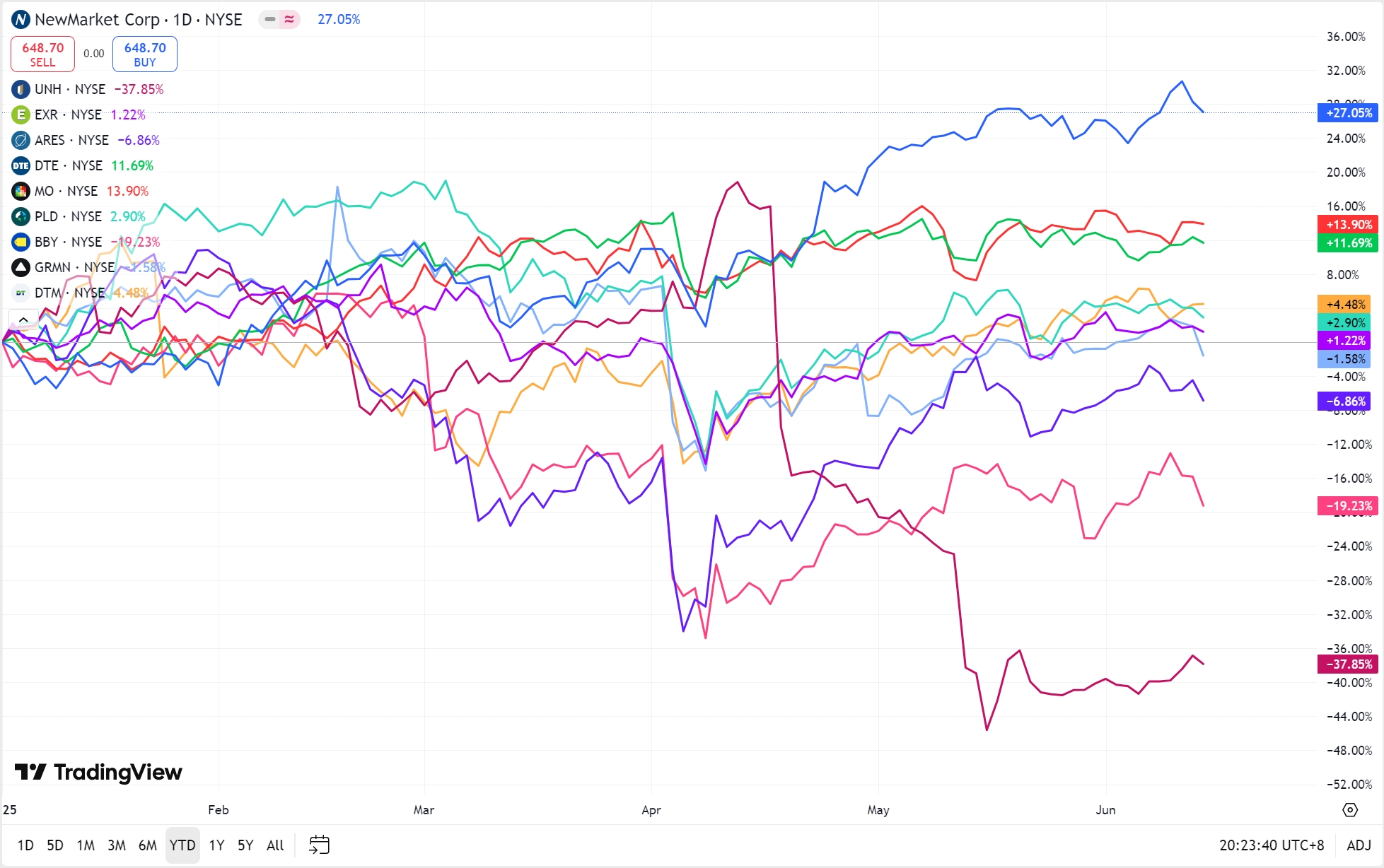Click the GRMN symbol logo
This screenshot has height=868, width=1384.
coord(21,267)
